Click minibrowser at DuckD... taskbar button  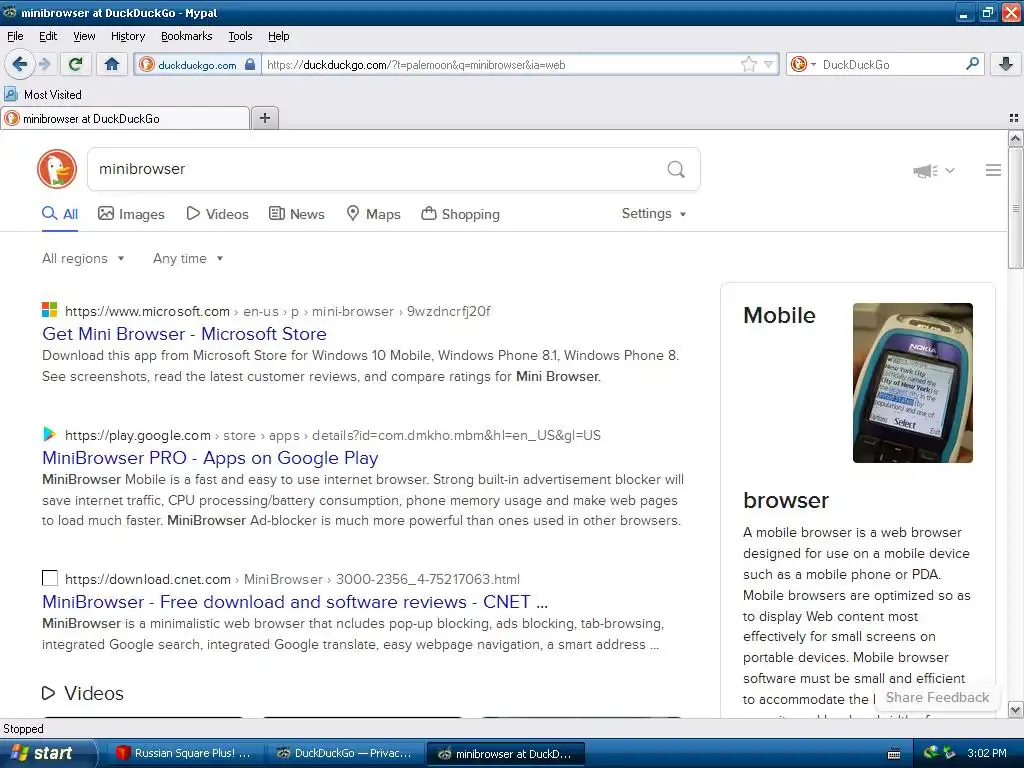coord(505,753)
